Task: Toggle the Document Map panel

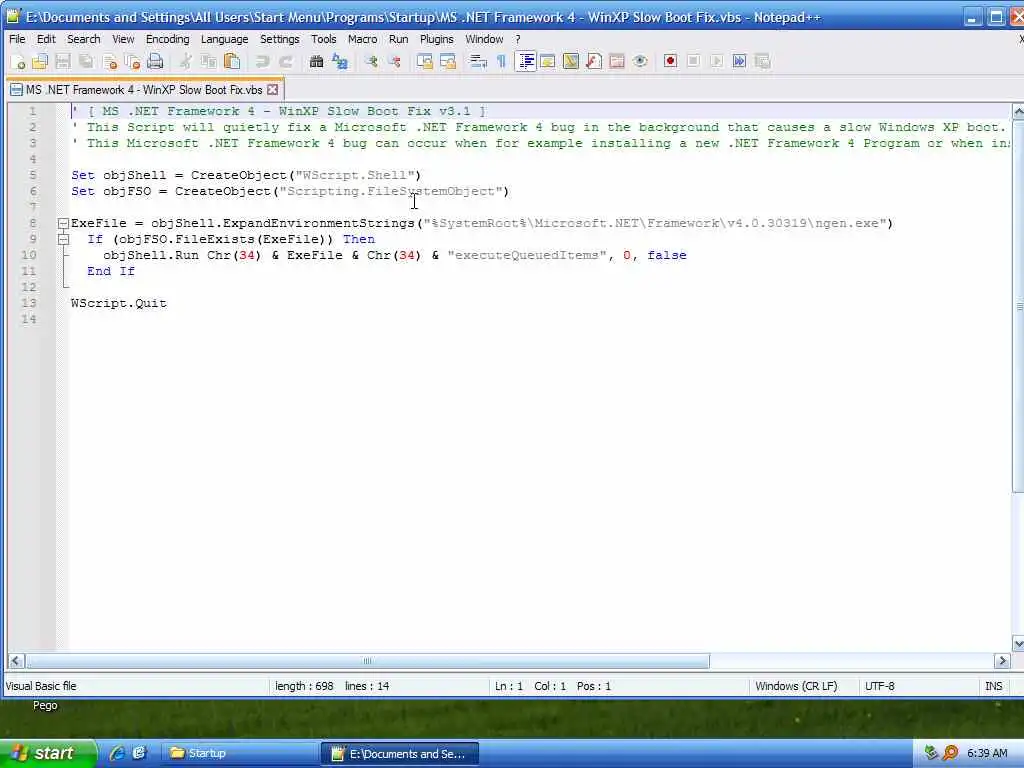Action: [x=571, y=61]
